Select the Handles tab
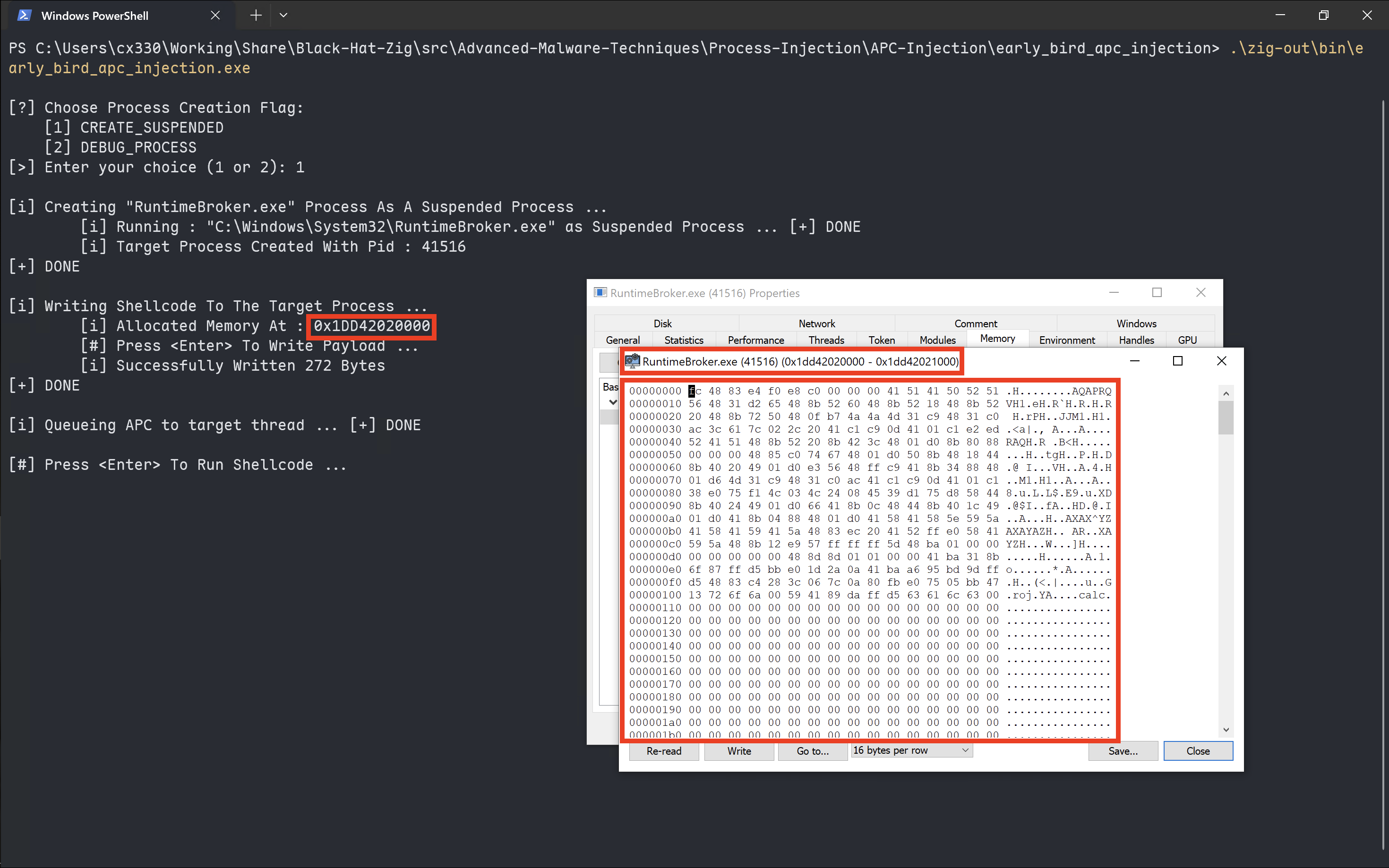This screenshot has height=868, width=1389. click(x=1136, y=340)
